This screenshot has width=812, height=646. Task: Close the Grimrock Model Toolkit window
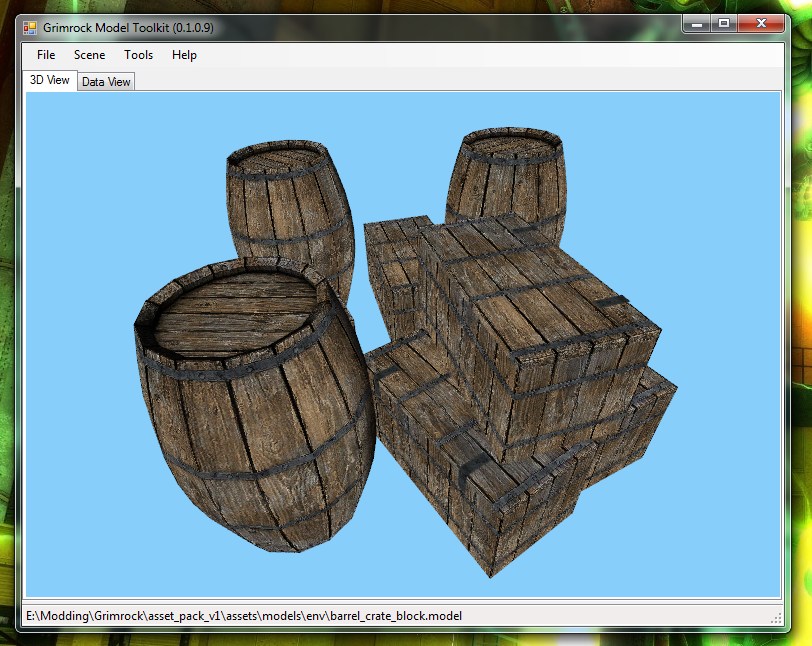tap(761, 24)
